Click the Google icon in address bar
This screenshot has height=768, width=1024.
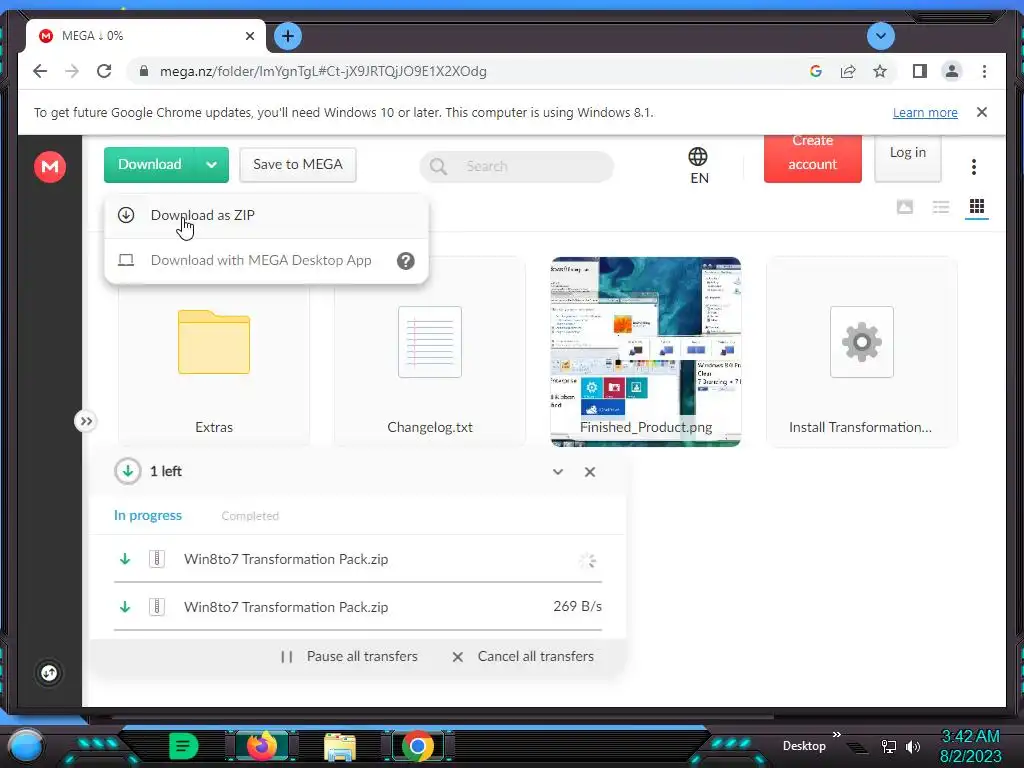(x=816, y=71)
